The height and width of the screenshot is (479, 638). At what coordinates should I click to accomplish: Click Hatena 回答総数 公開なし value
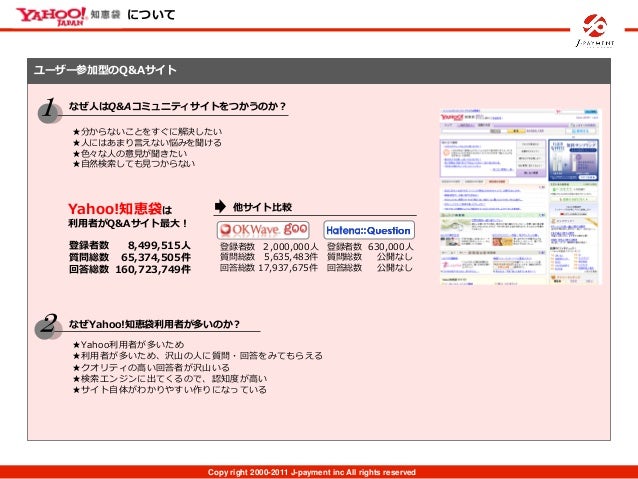pos(394,267)
